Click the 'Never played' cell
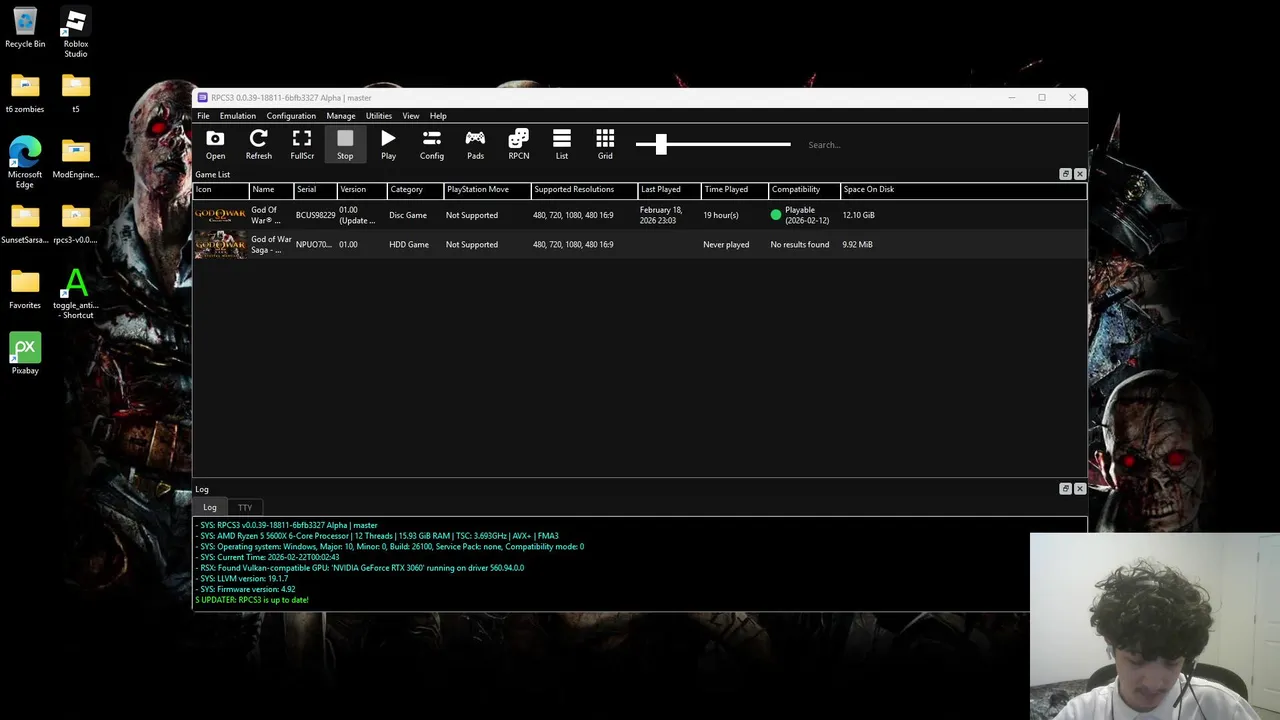The width and height of the screenshot is (1280, 720). (726, 244)
